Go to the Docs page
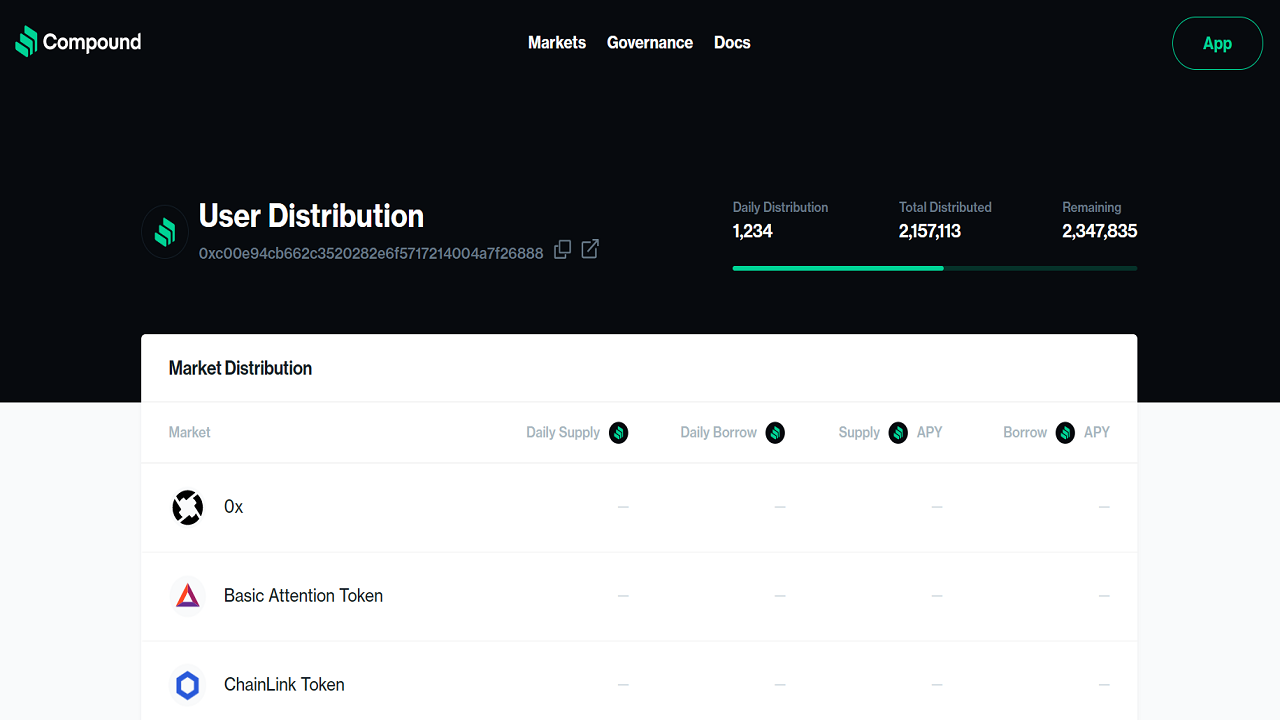 (732, 43)
